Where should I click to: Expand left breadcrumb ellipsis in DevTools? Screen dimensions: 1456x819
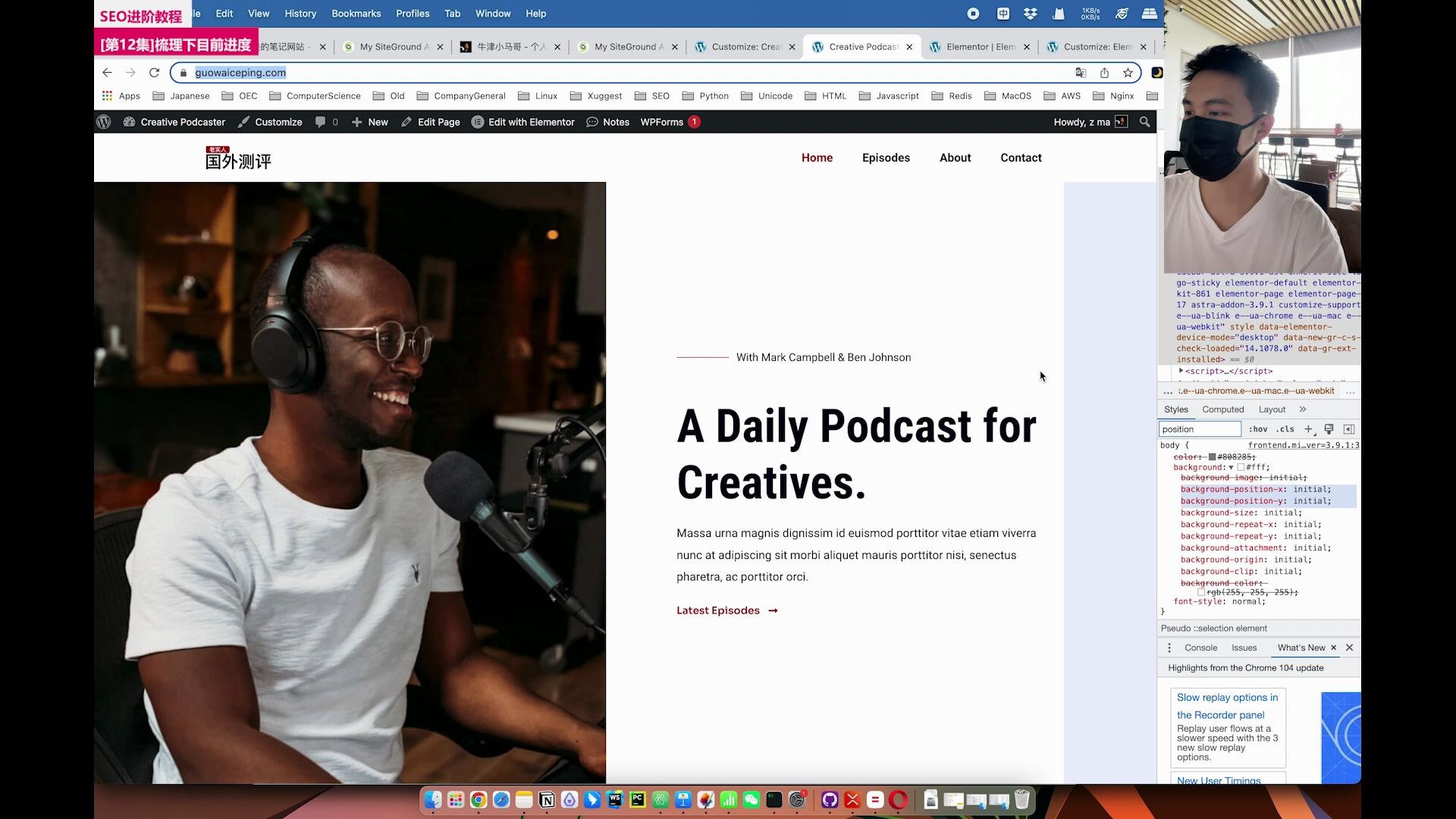tap(1168, 391)
